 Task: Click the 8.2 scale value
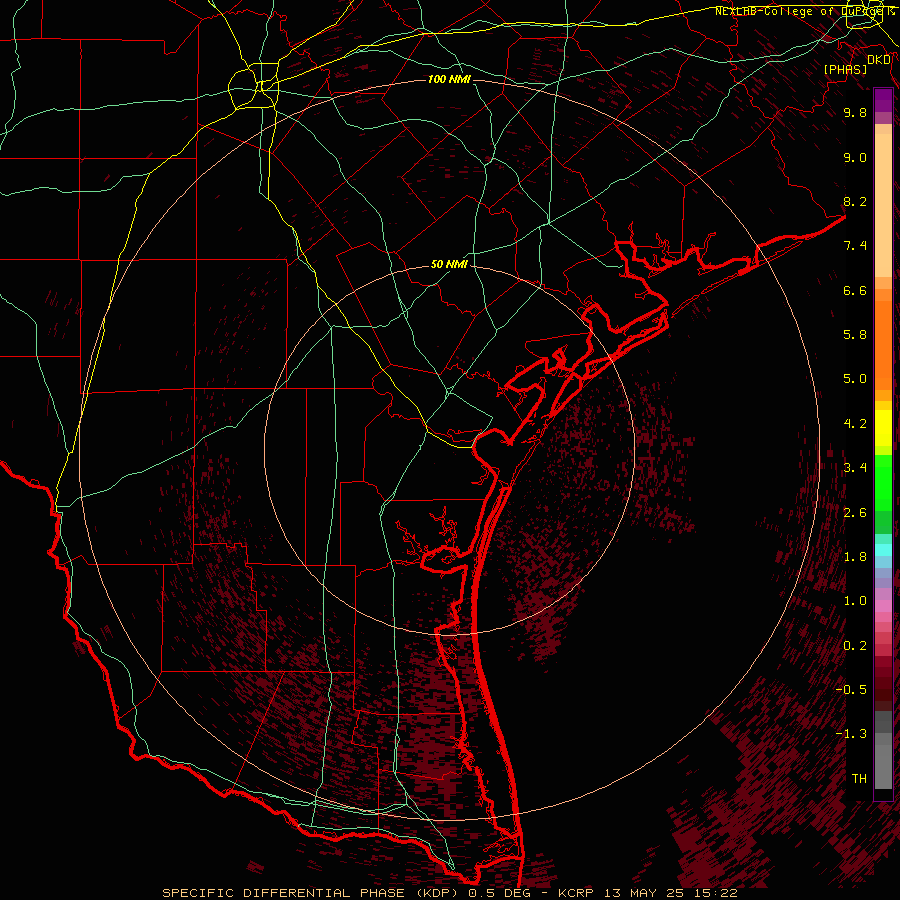click(855, 201)
